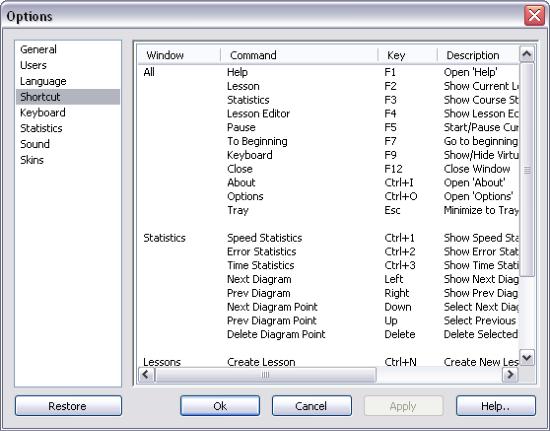This screenshot has width=550, height=431.
Task: Click the horizontal scrollbar left arrow
Action: point(146,375)
